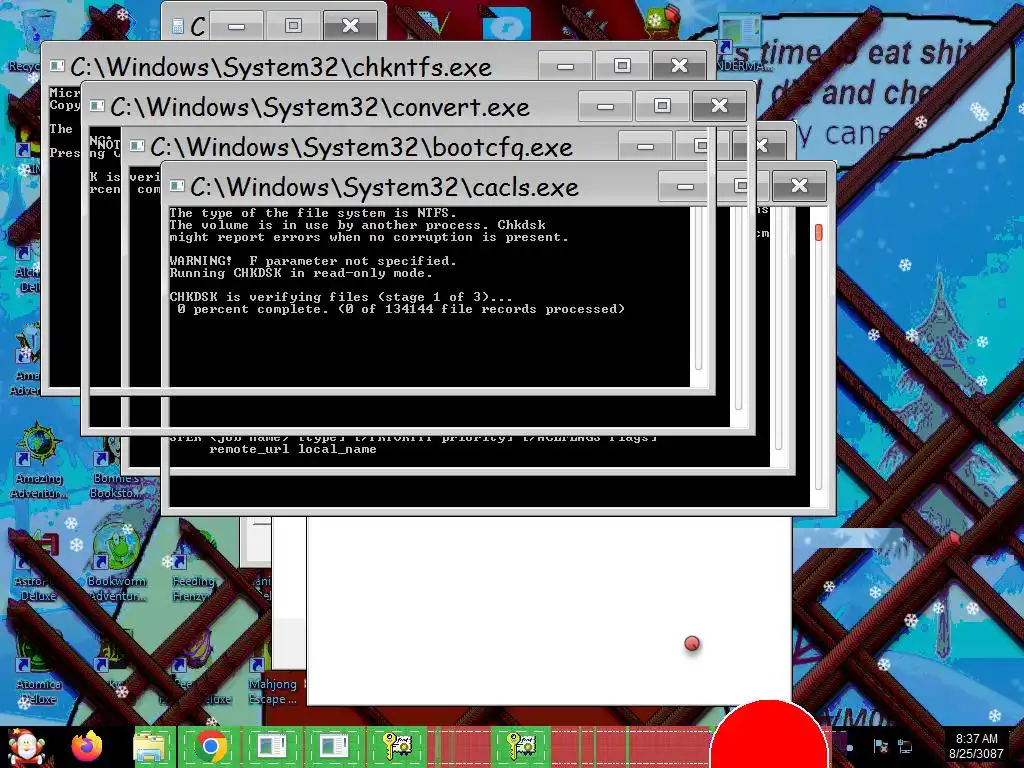Click the convert.exe window title bar icon
Image resolution: width=1024 pixels, height=768 pixels.
[x=97, y=105]
